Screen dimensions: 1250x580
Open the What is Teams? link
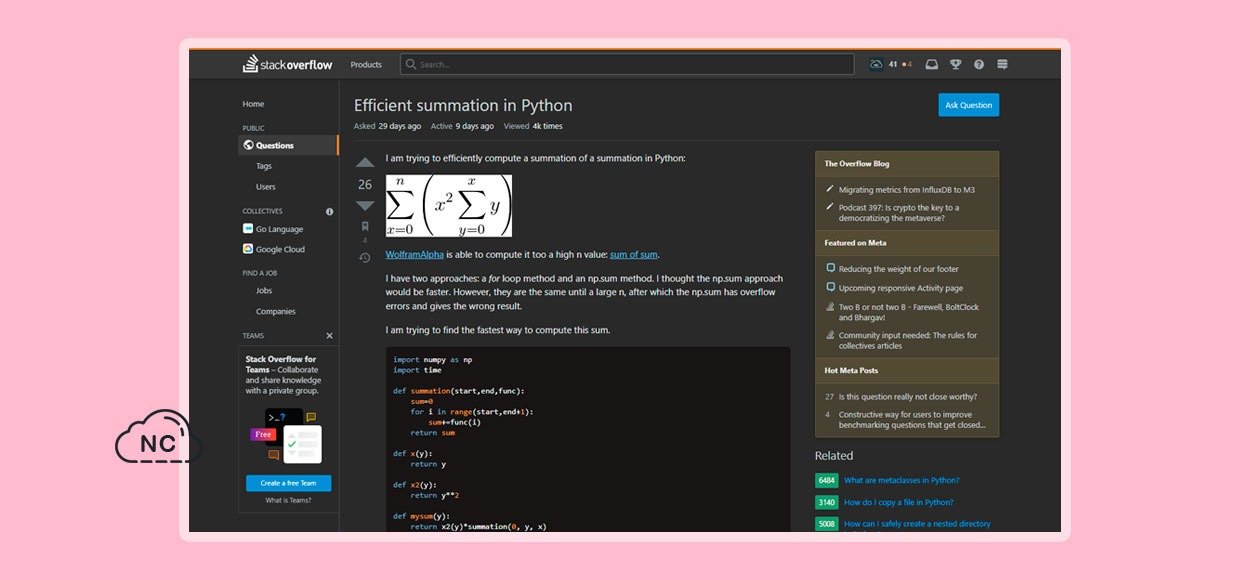coord(288,501)
